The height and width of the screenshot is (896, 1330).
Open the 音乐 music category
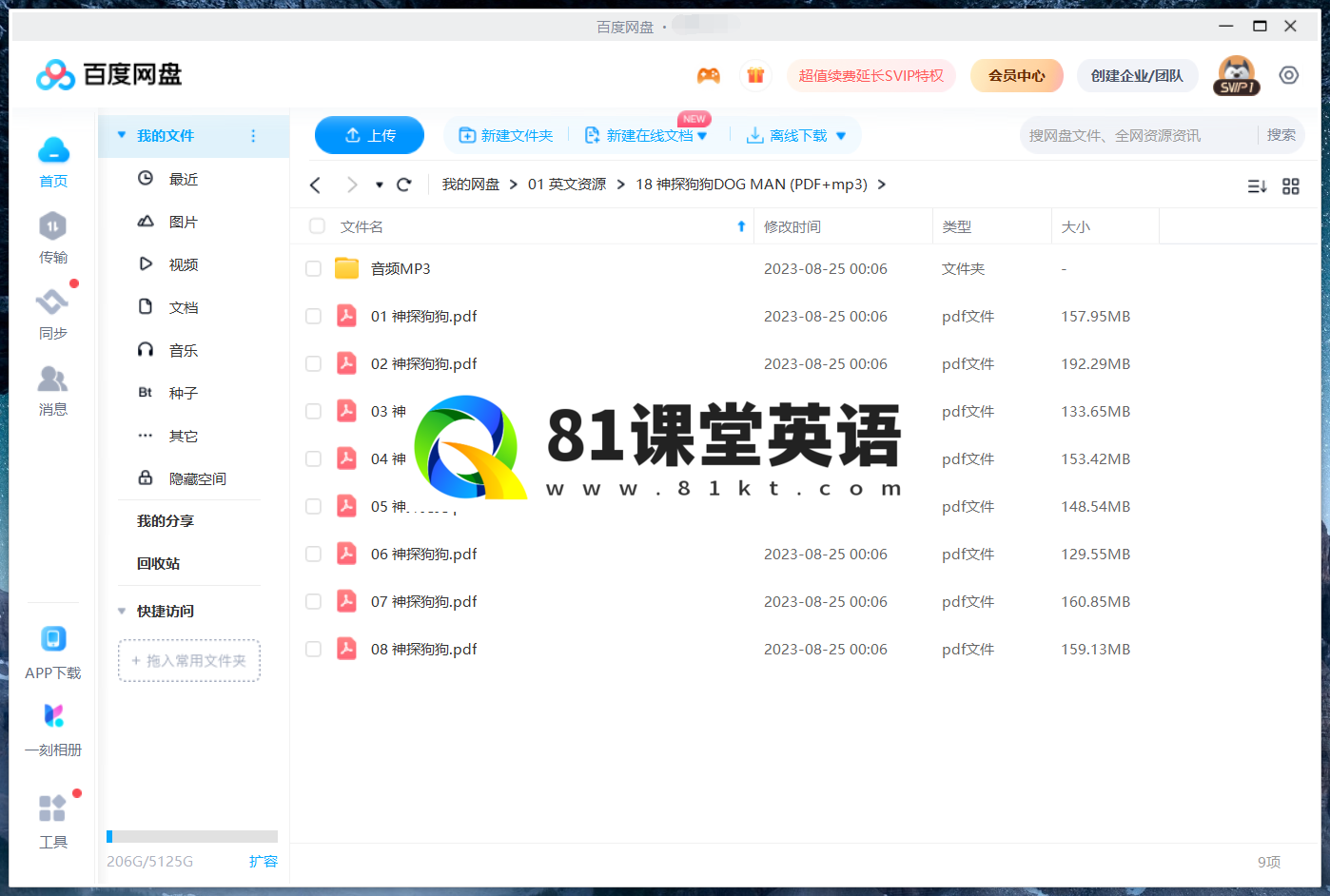(184, 350)
